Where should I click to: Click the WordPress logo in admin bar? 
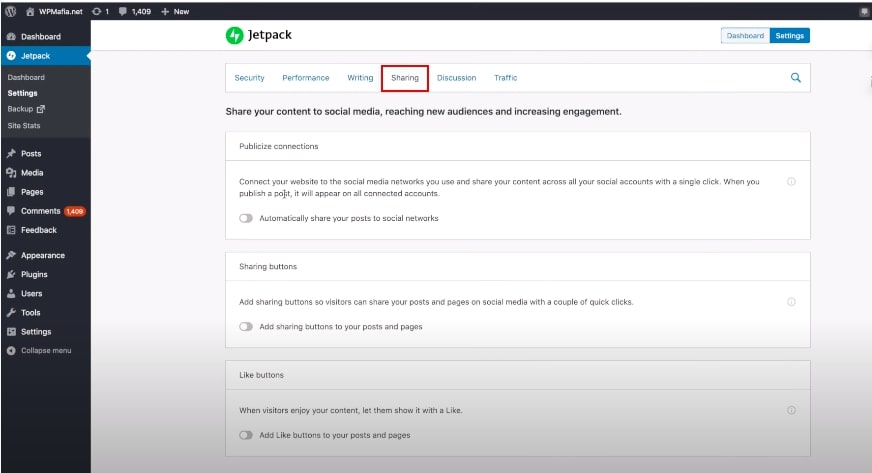point(11,11)
